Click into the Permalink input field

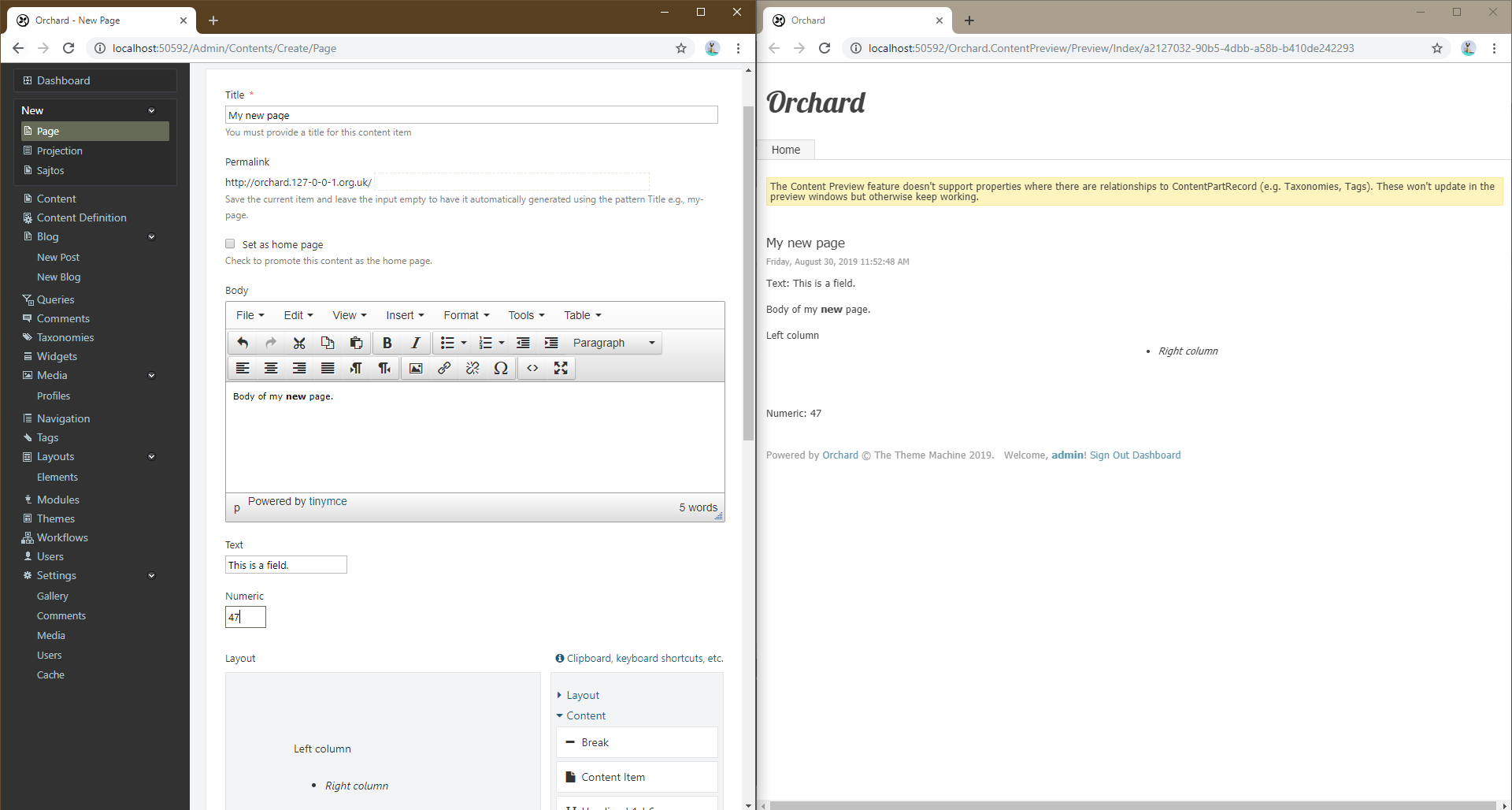pos(511,182)
